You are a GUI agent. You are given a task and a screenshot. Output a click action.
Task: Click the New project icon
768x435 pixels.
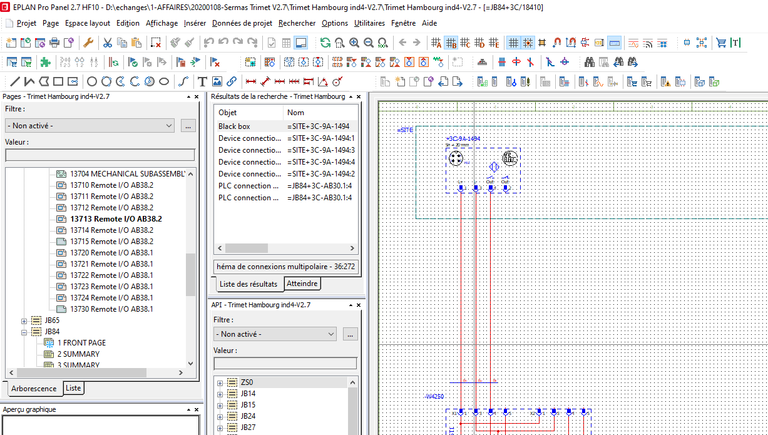[x=11, y=43]
